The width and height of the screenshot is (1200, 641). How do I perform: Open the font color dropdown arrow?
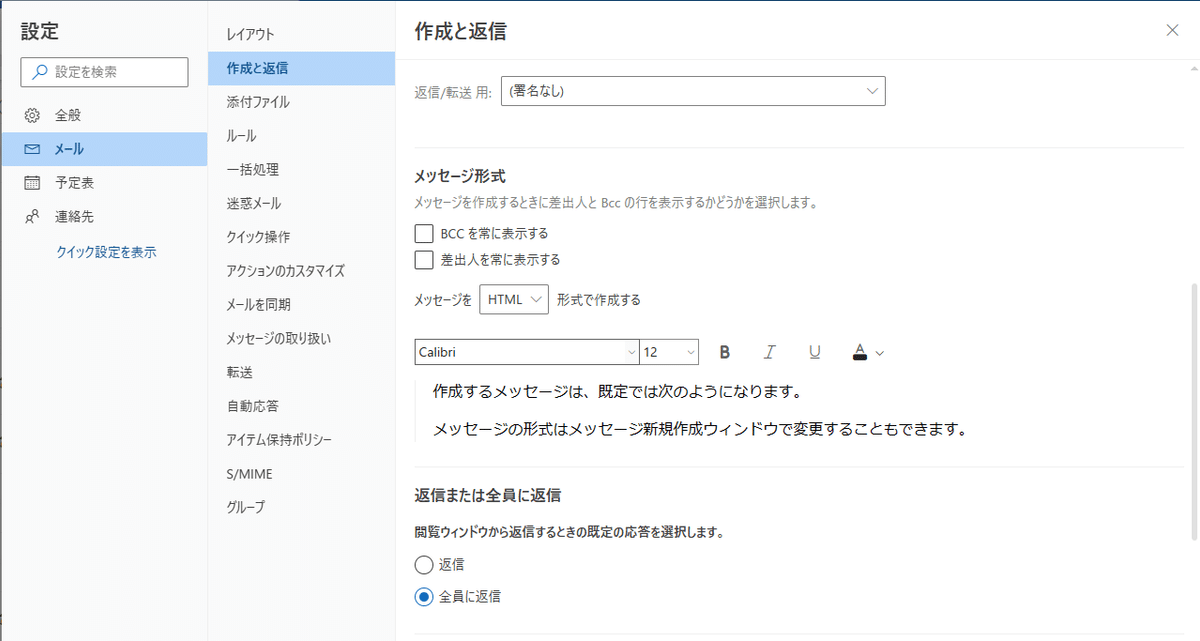coord(879,353)
